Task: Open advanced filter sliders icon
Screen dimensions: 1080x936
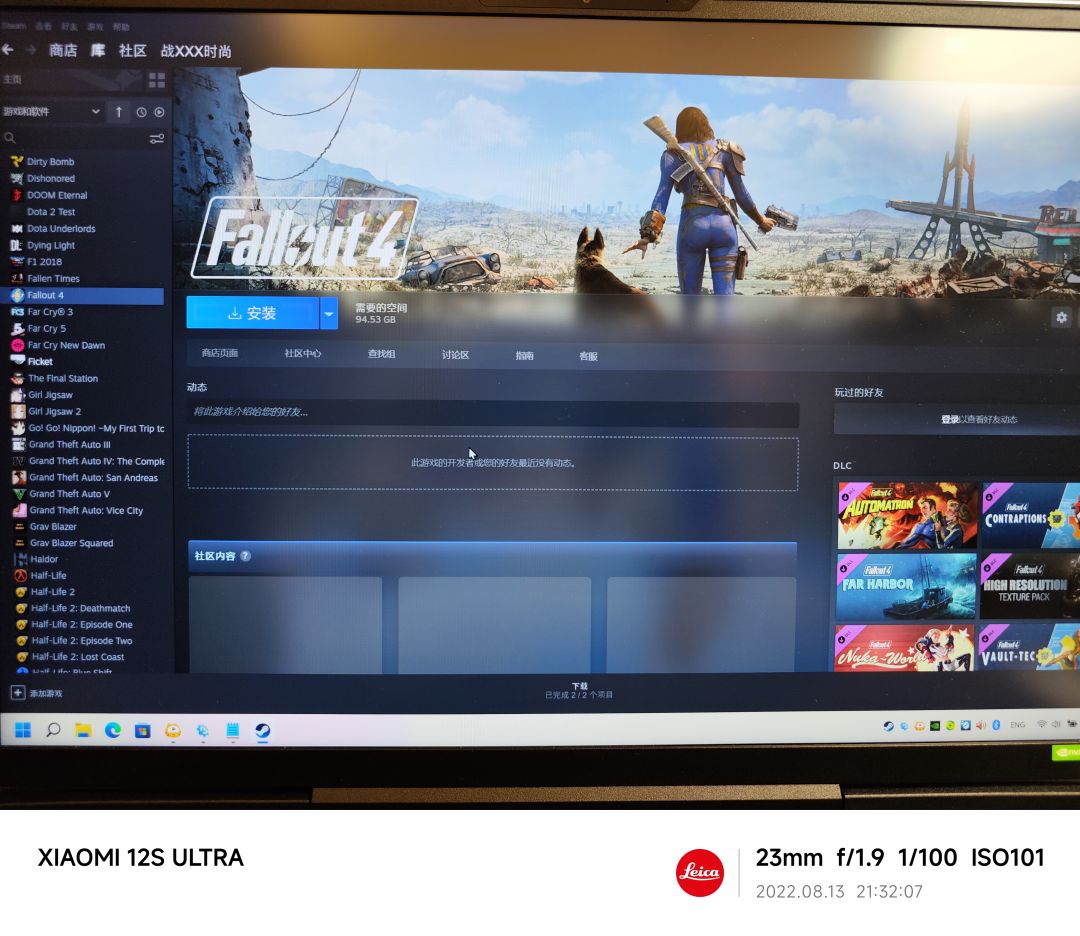Action: coord(157,138)
